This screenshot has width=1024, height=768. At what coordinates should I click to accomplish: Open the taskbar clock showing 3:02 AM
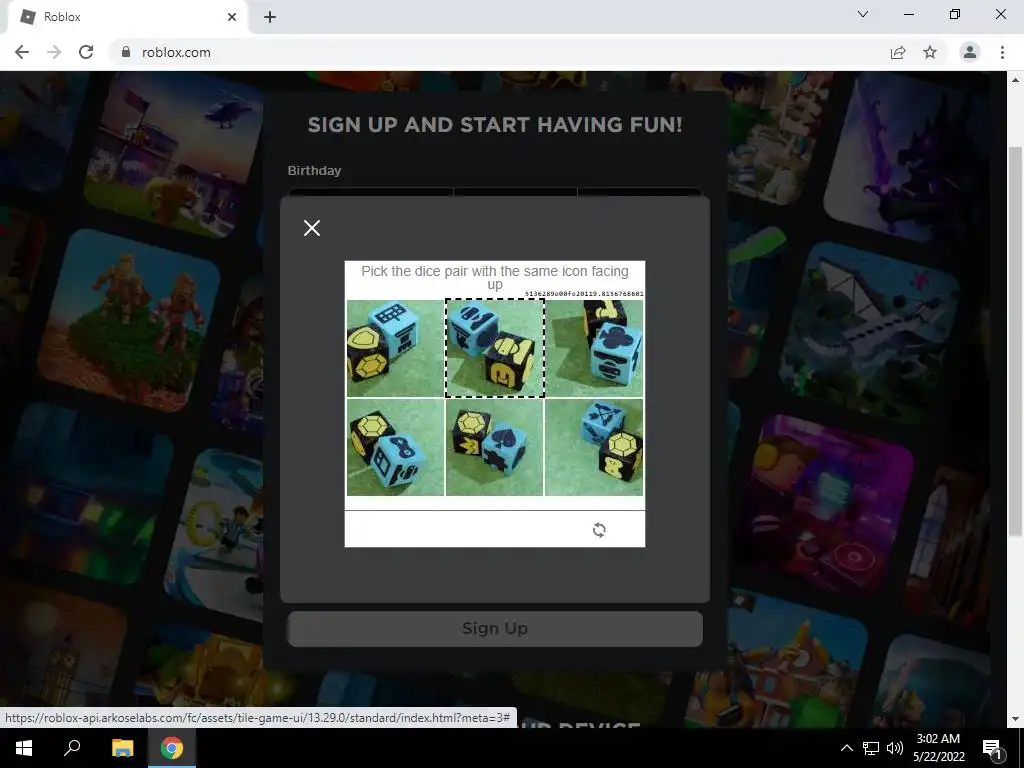938,748
